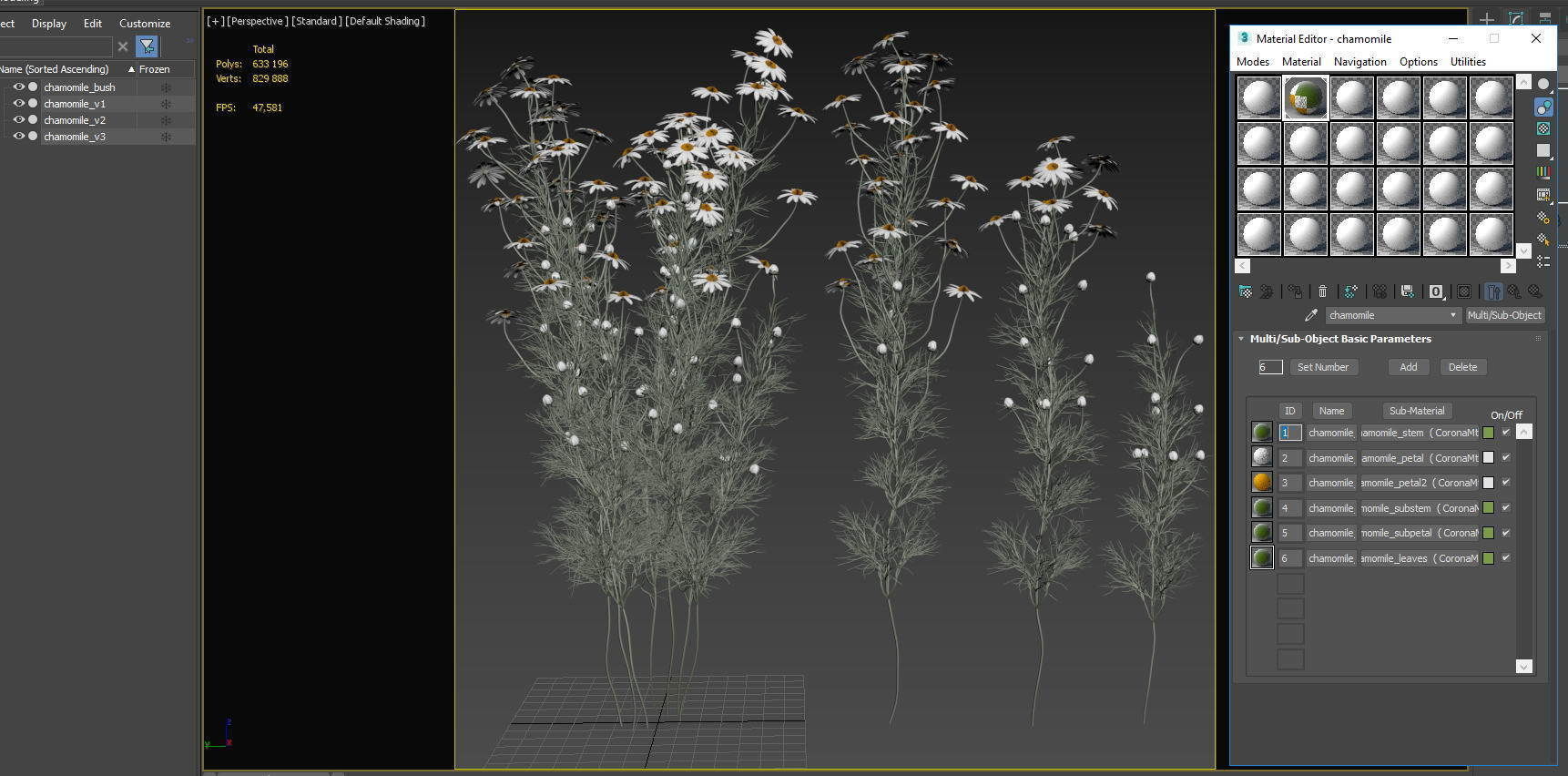Click Assign Material to Selection icon
1568x776 pixels.
pos(1295,291)
